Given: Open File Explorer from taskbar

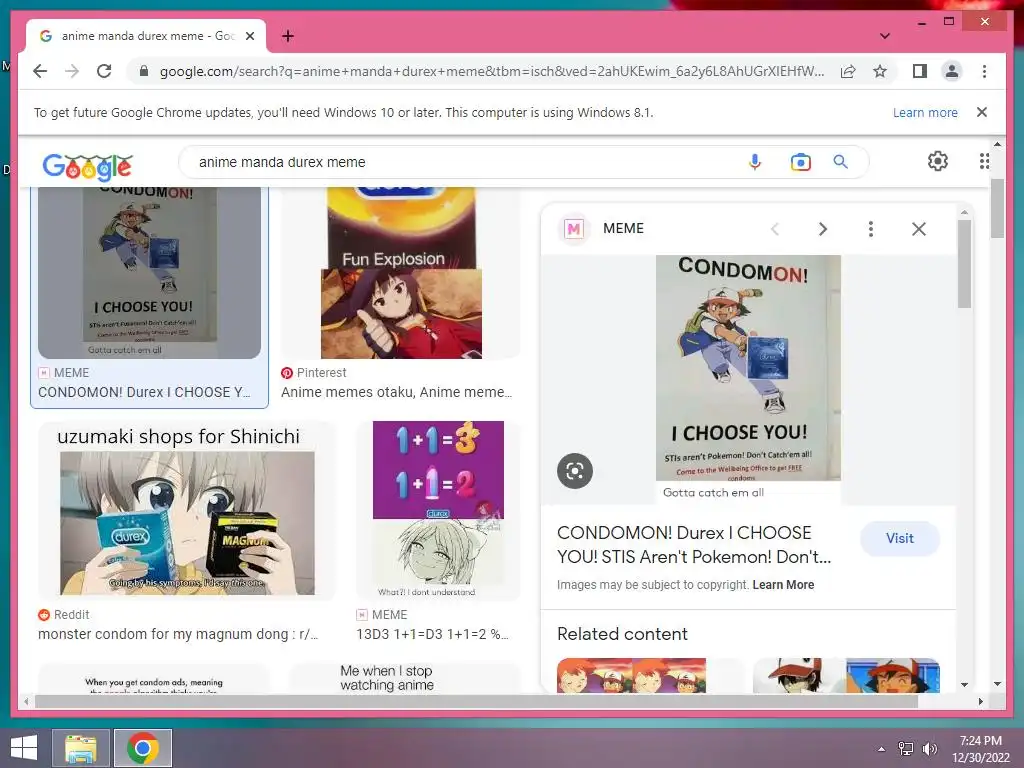Looking at the screenshot, I should pyautogui.click(x=81, y=748).
